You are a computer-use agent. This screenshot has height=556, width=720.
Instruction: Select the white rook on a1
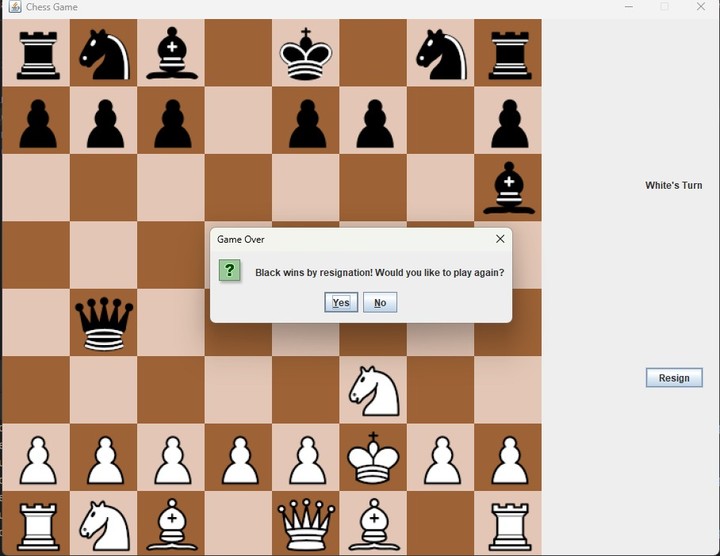pyautogui.click(x=38, y=526)
